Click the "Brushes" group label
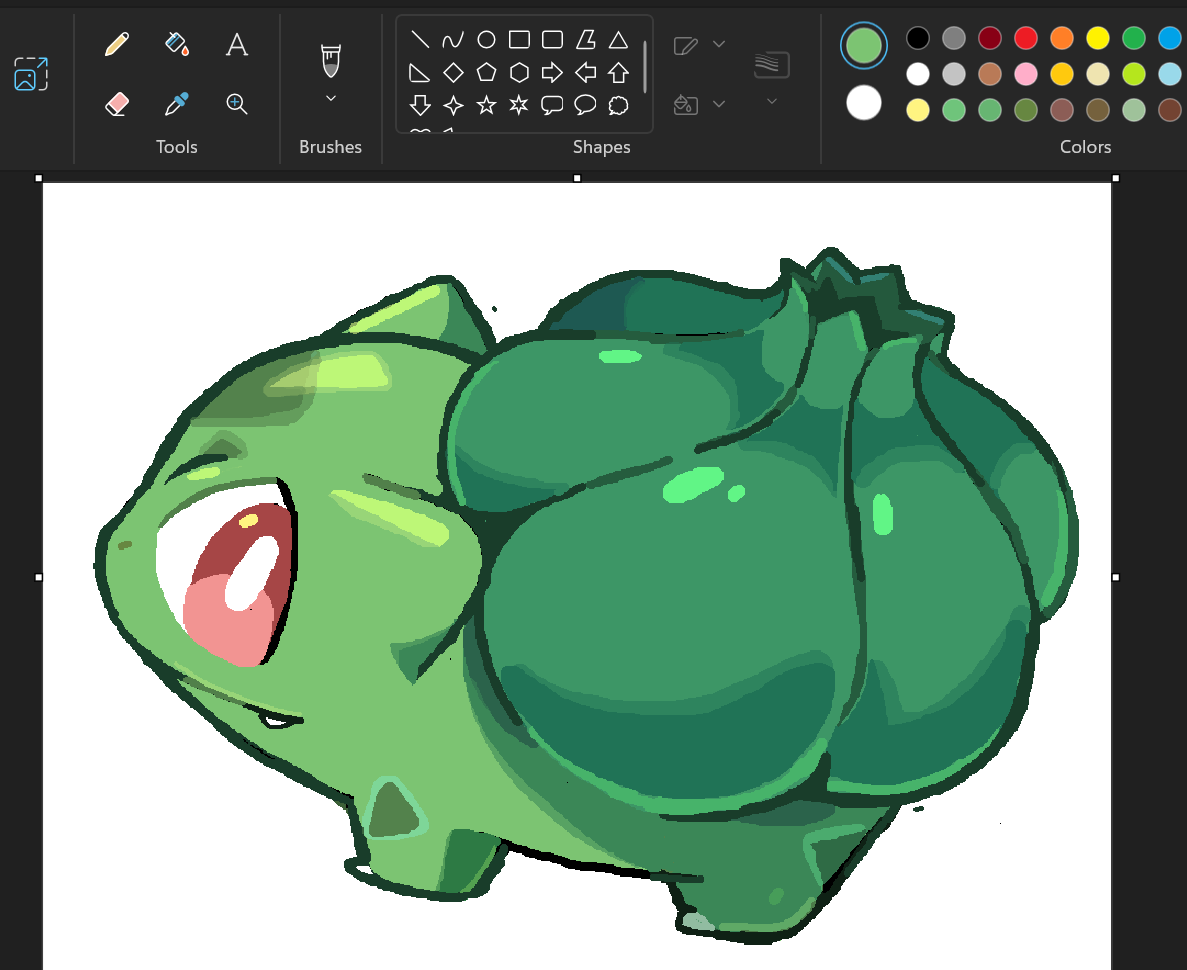 330,147
